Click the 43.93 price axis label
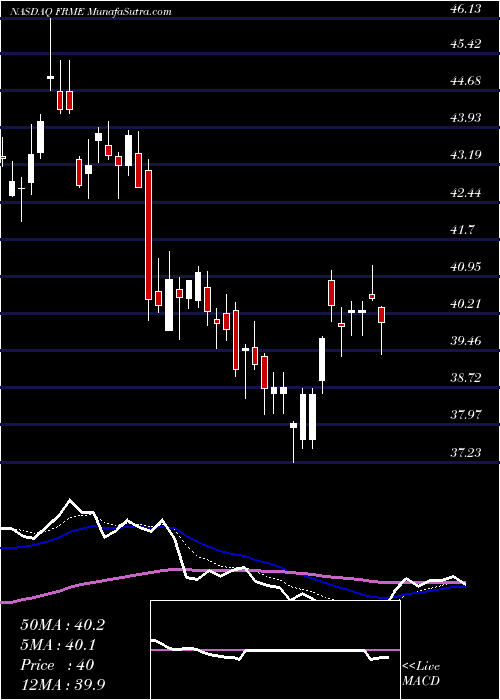This screenshot has width=500, height=700. click(466, 118)
